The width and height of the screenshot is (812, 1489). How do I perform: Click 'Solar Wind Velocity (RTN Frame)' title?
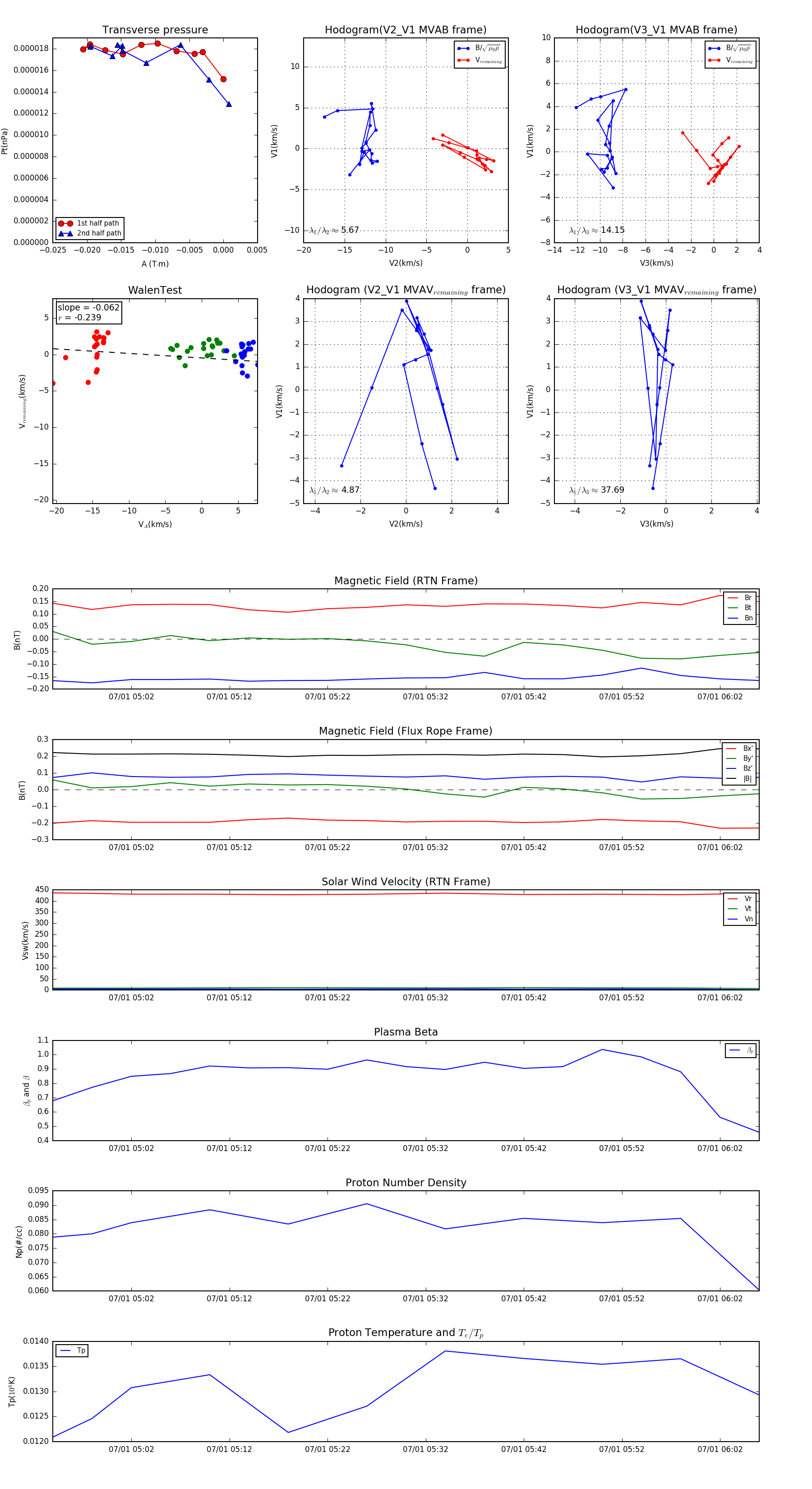(x=406, y=882)
